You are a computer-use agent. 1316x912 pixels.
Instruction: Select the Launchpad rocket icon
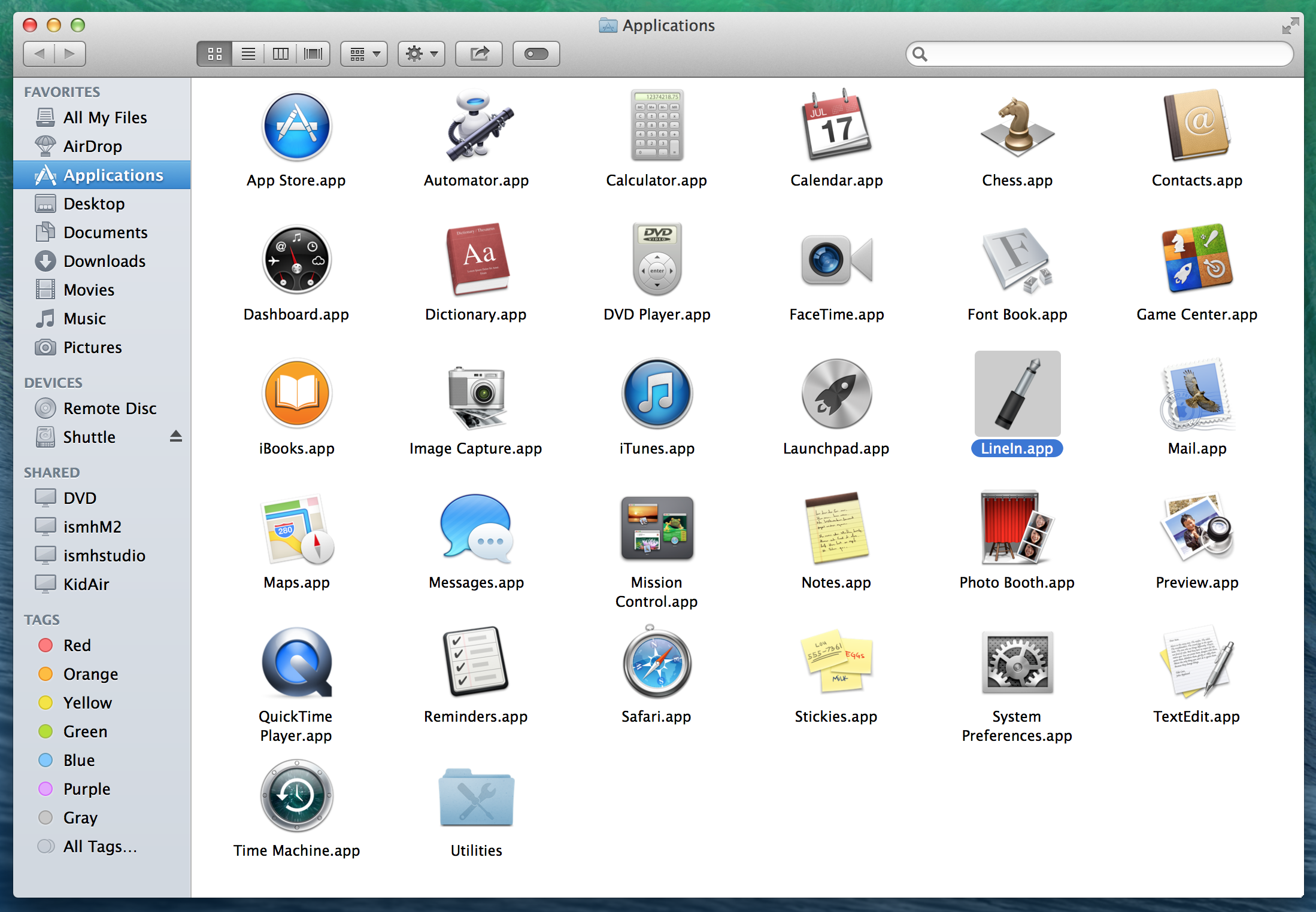(x=836, y=394)
